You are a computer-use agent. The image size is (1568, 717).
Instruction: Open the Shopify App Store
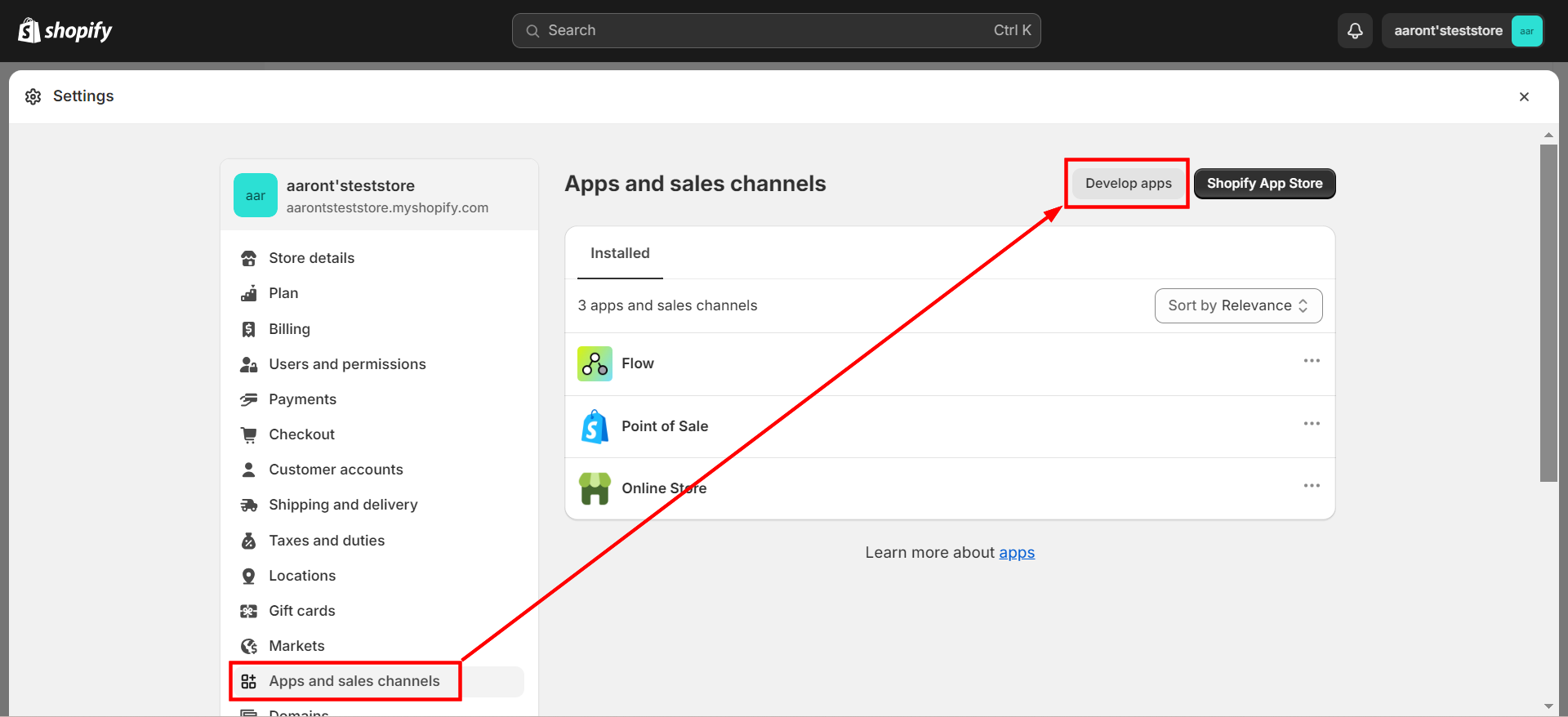(1264, 184)
